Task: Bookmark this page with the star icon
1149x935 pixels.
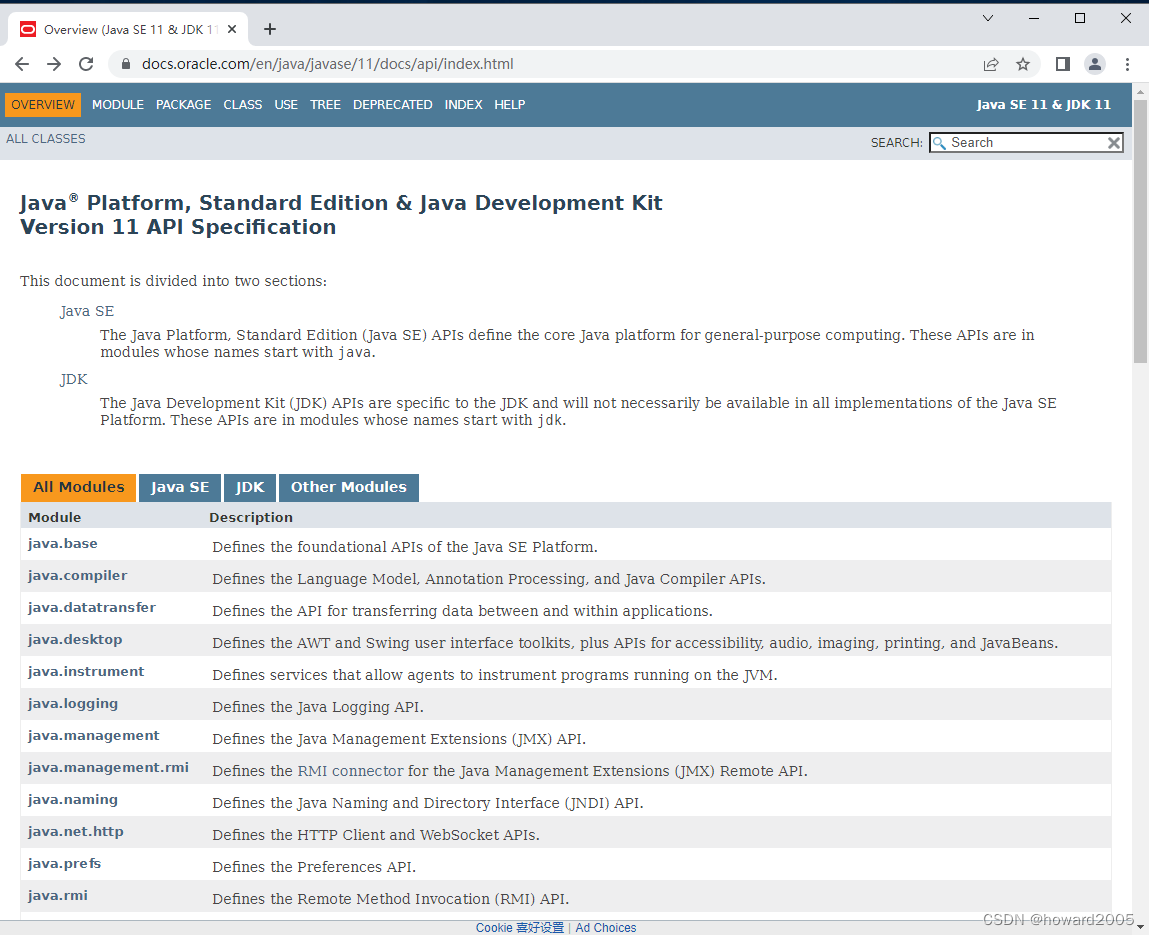Action: click(1023, 64)
